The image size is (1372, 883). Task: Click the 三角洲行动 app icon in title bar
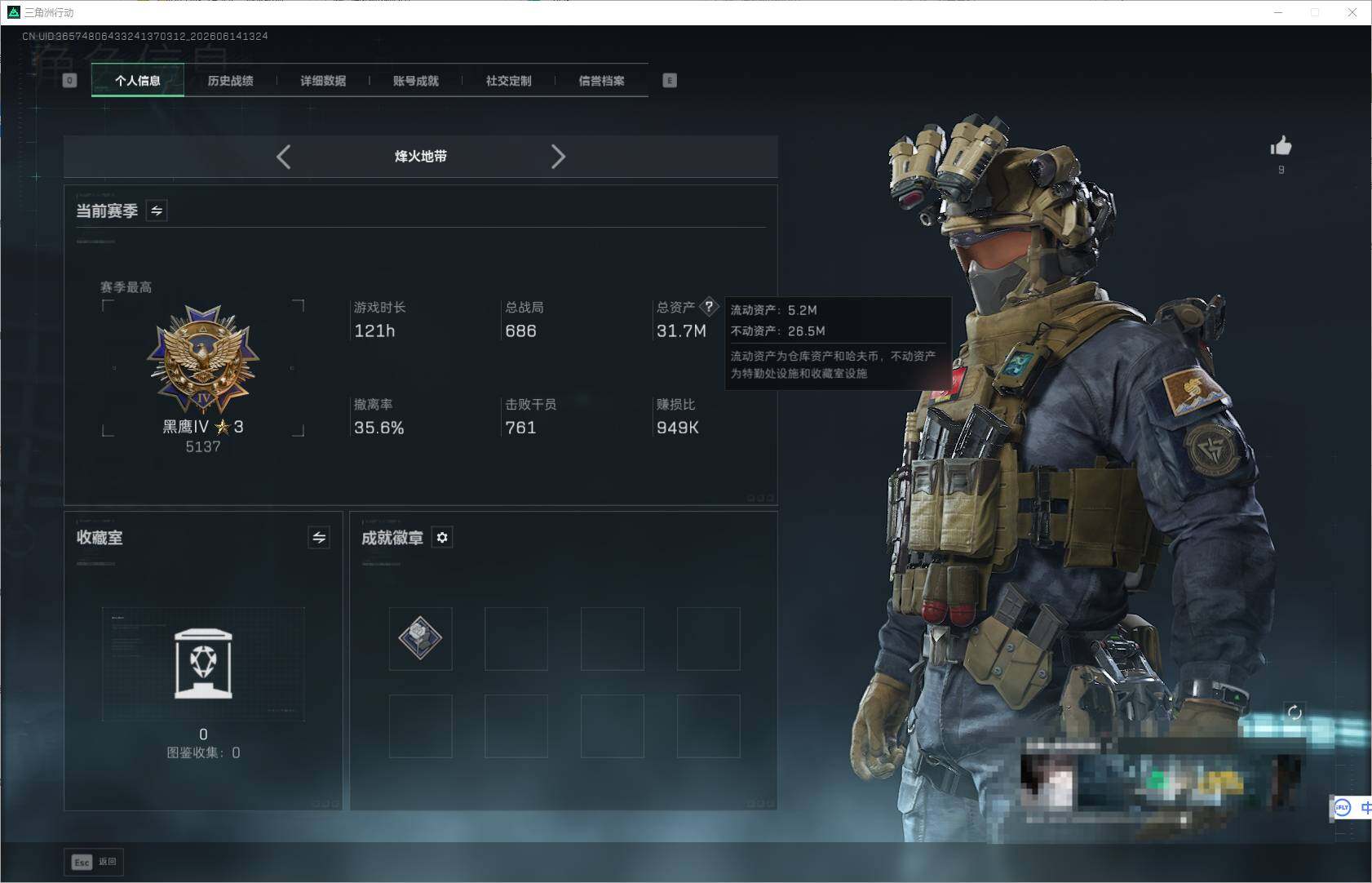click(13, 12)
